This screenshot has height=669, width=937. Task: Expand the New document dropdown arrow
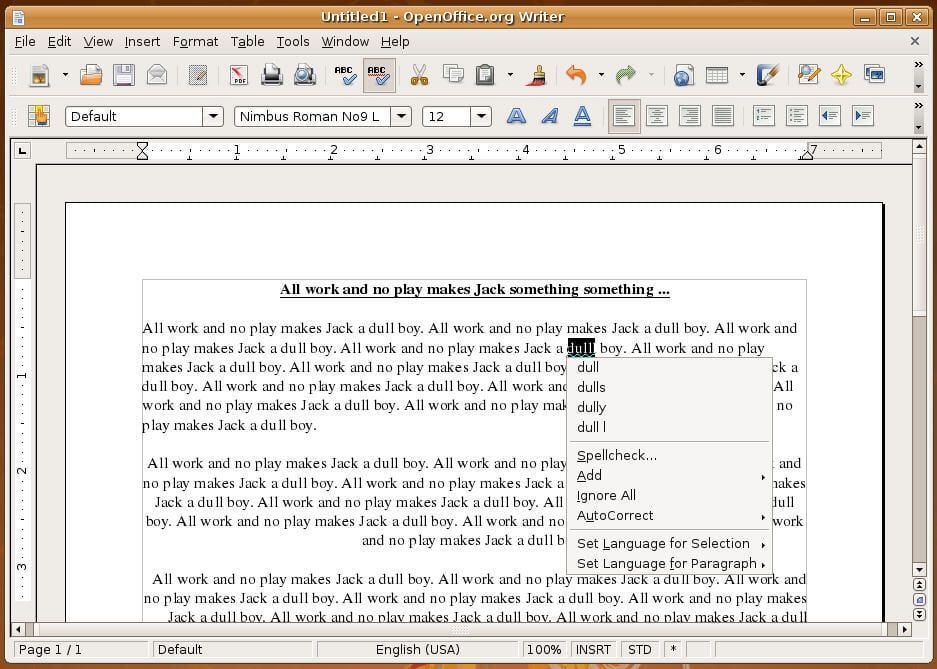pos(65,75)
